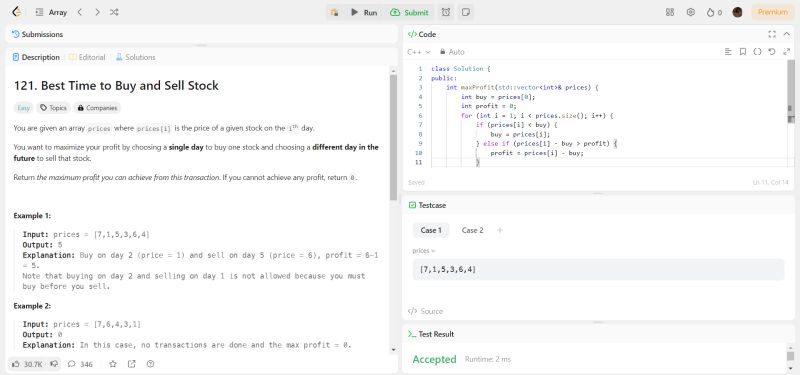The image size is (800, 375).
Task: Click the description panel vertical scrollbar
Action: click(x=393, y=138)
